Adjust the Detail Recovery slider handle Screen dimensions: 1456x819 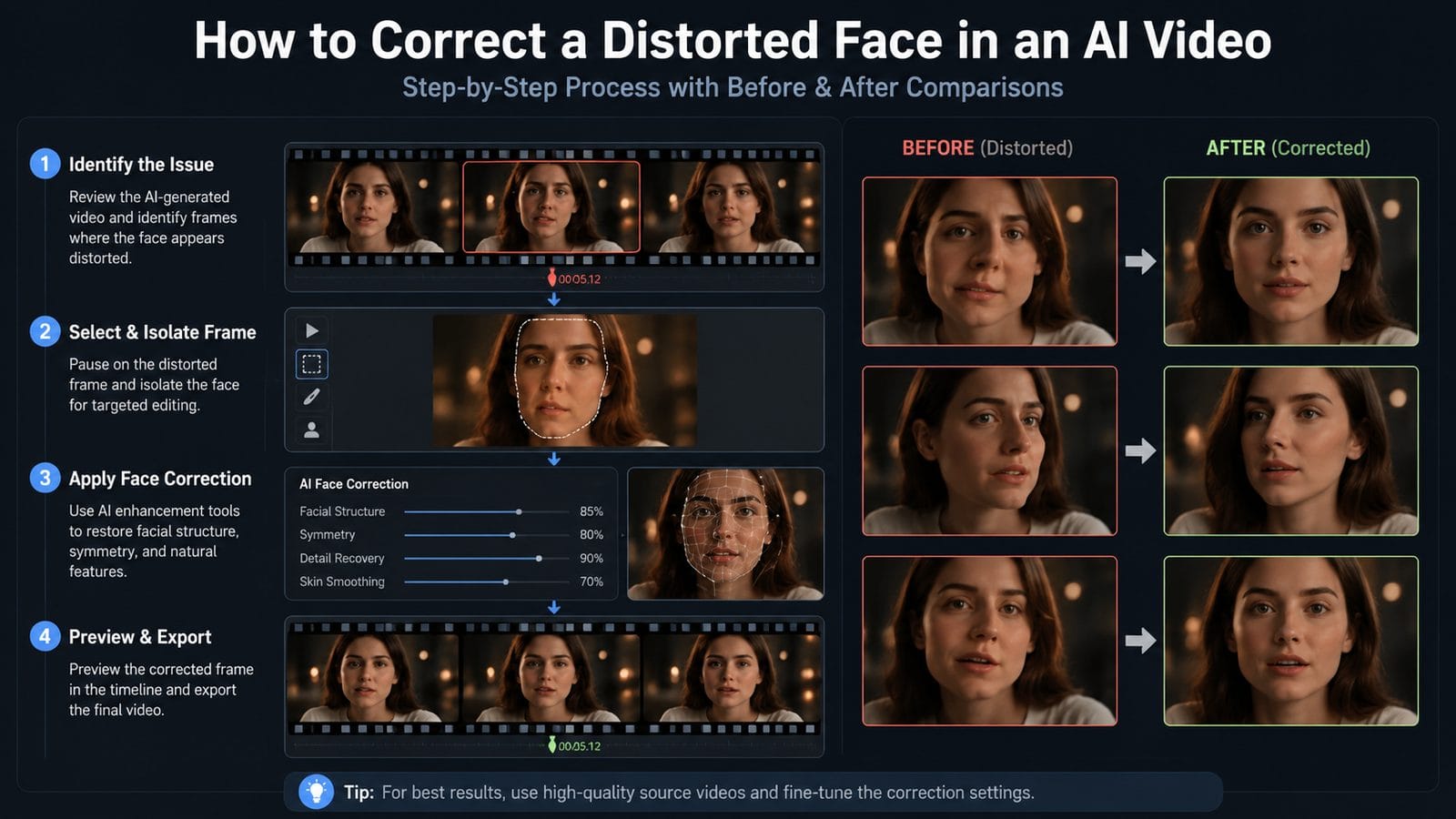[539, 559]
